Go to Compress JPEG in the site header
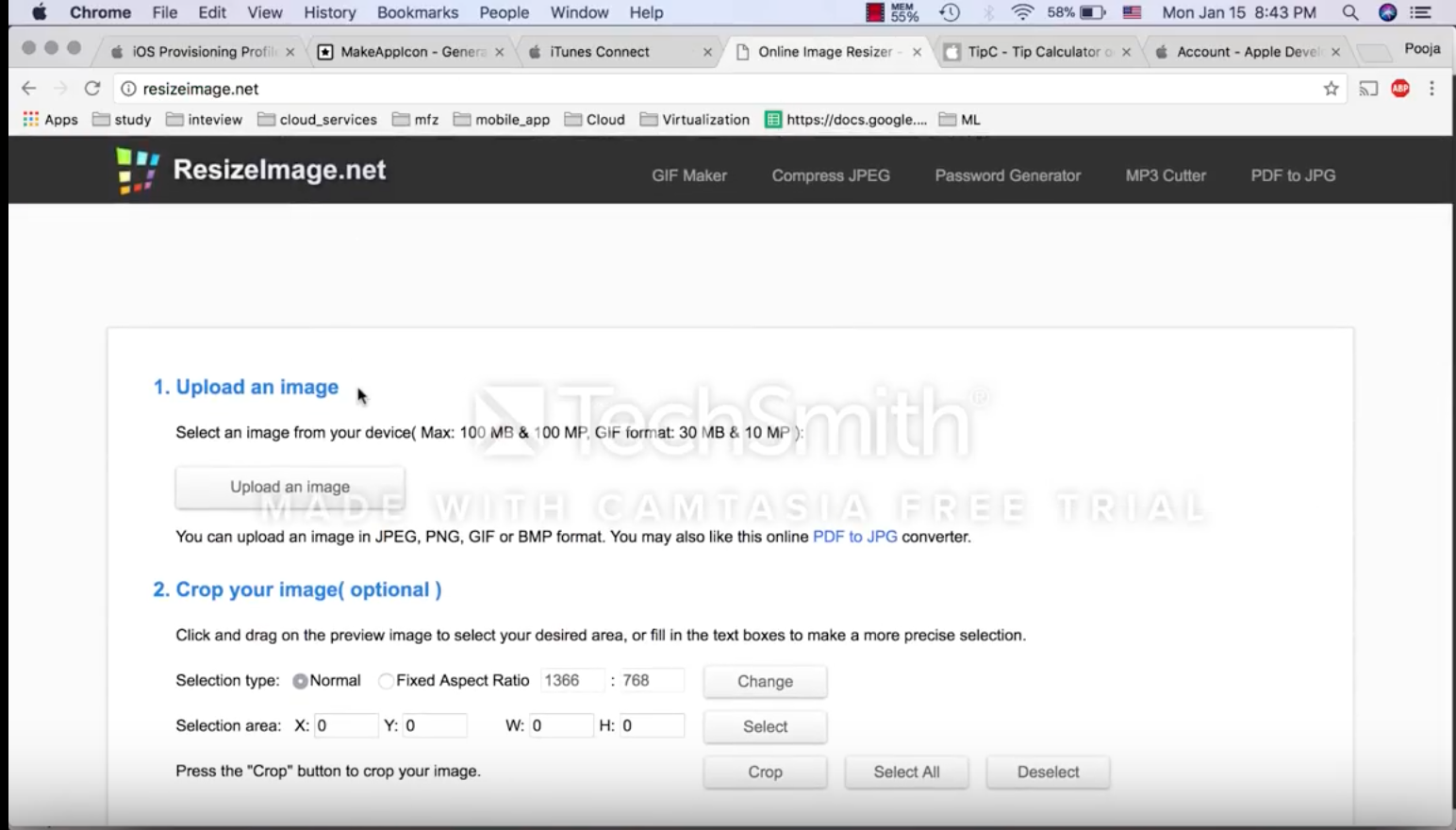The width and height of the screenshot is (1456, 830). point(831,175)
